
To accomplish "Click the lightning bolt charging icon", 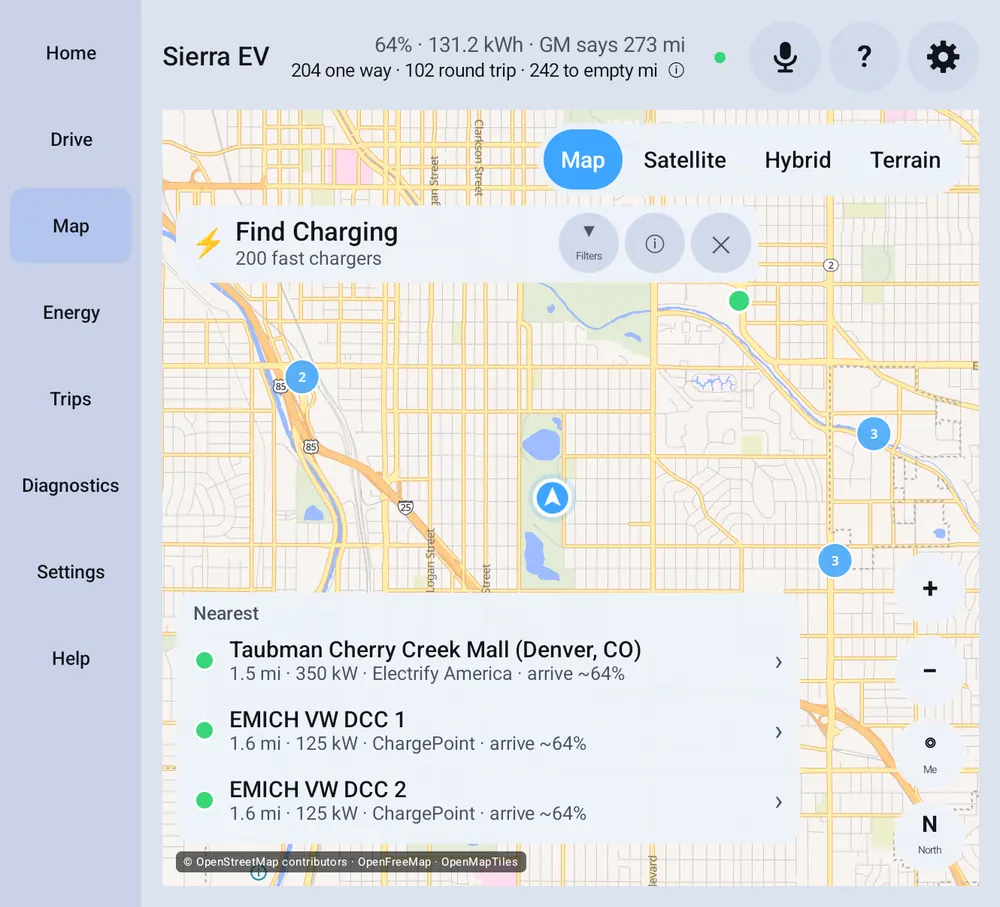I will [208, 244].
